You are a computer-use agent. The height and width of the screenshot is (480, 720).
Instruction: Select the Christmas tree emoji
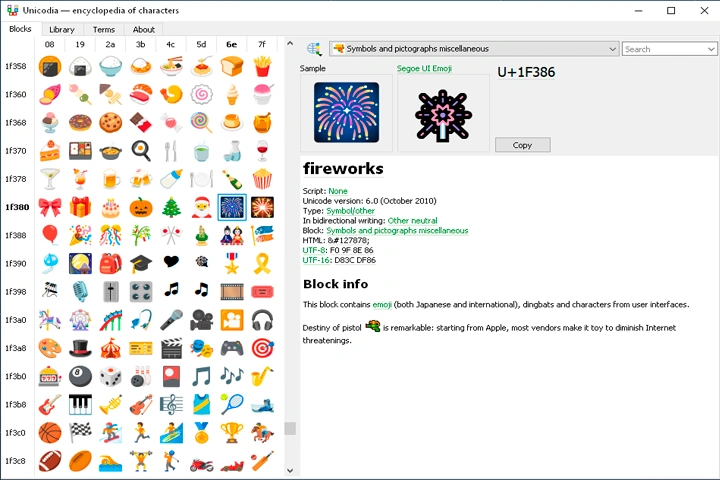pos(171,207)
